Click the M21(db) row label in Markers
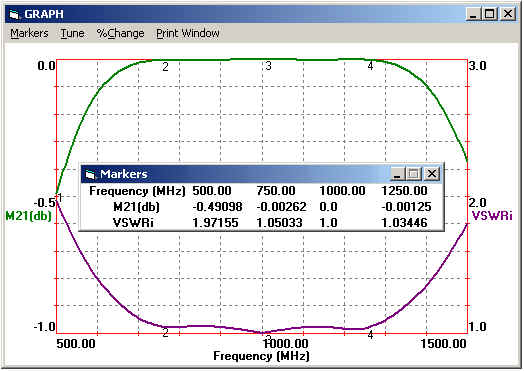The image size is (524, 371). point(136,207)
